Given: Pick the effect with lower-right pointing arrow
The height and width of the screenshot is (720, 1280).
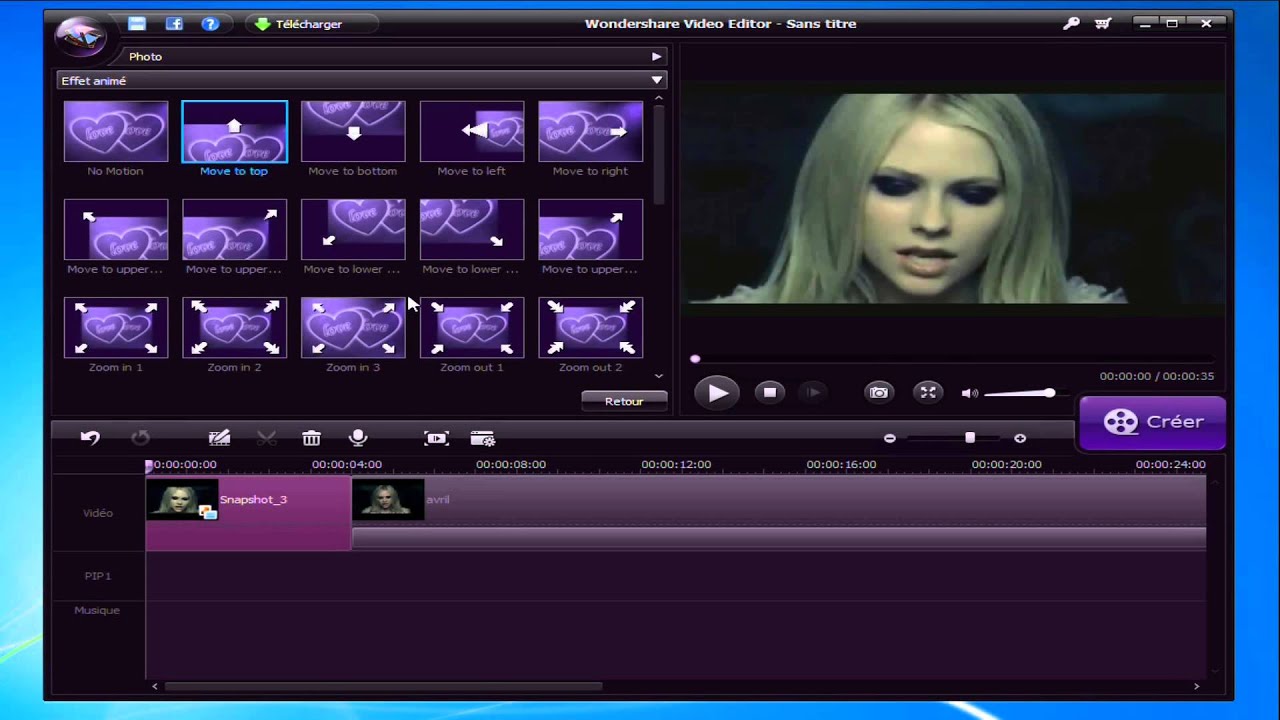Looking at the screenshot, I should pyautogui.click(x=472, y=229).
